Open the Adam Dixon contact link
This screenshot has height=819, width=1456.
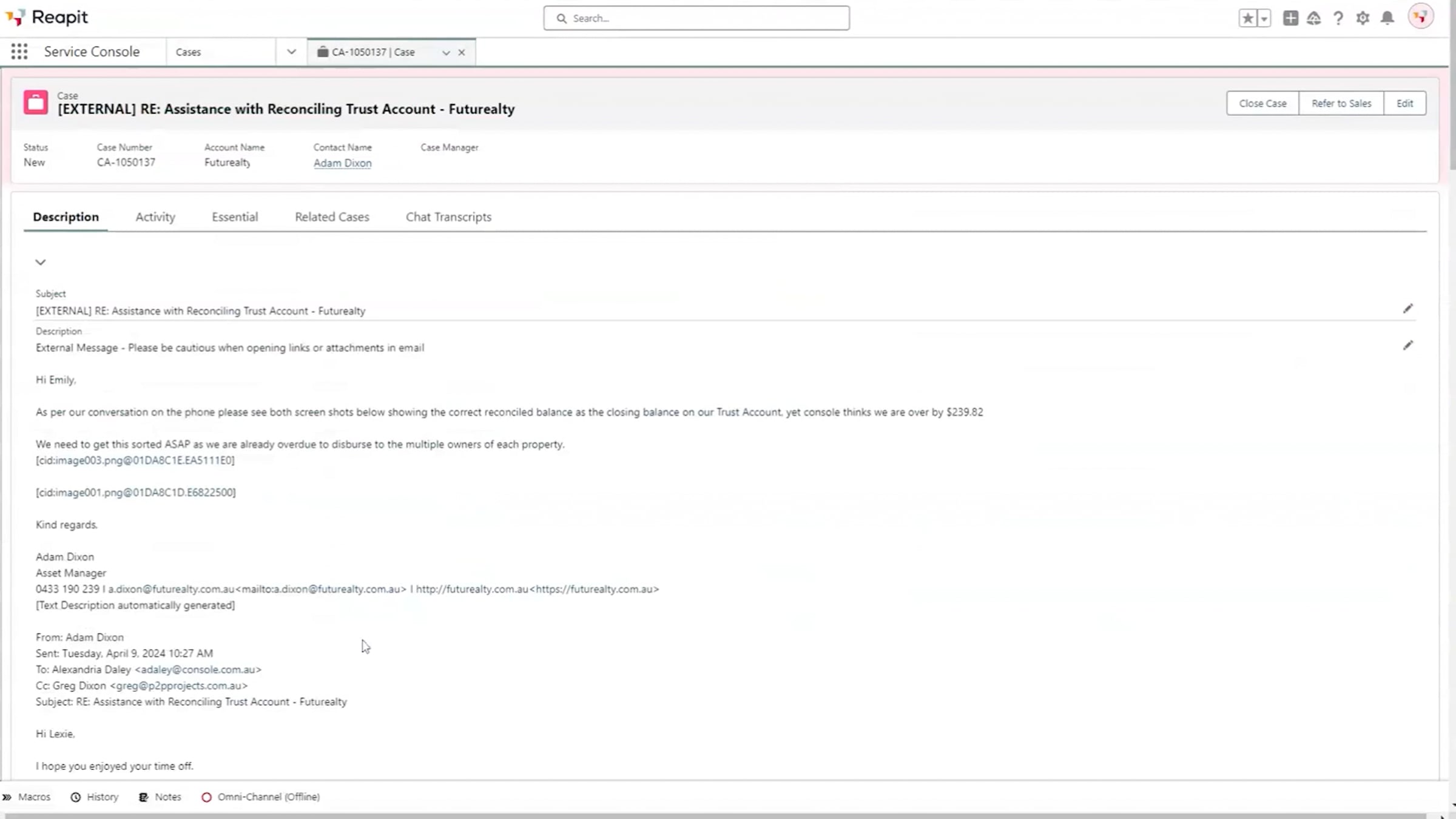[x=342, y=163]
